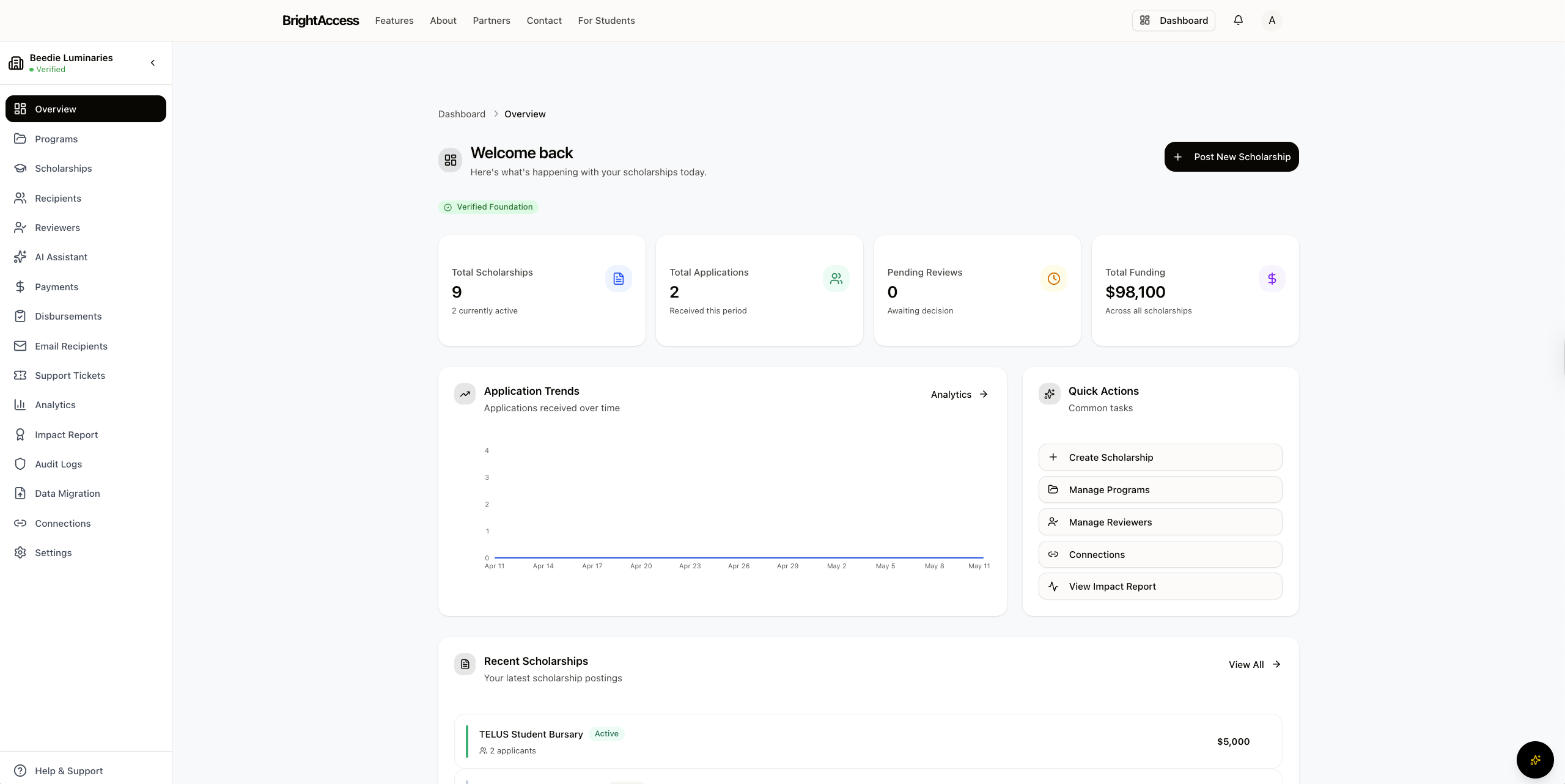Click Manage Programs quick action
The height and width of the screenshot is (784, 1565).
1160,489
